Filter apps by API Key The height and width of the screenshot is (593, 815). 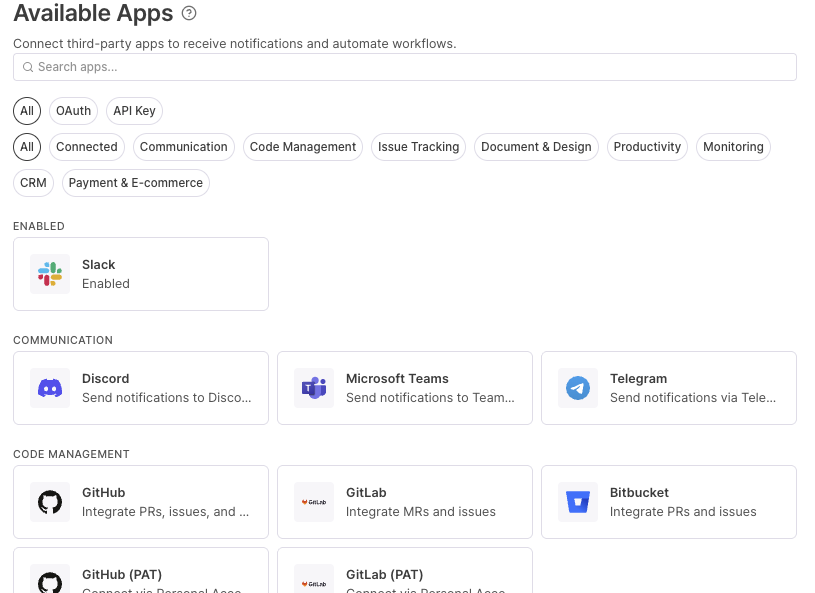[134, 111]
